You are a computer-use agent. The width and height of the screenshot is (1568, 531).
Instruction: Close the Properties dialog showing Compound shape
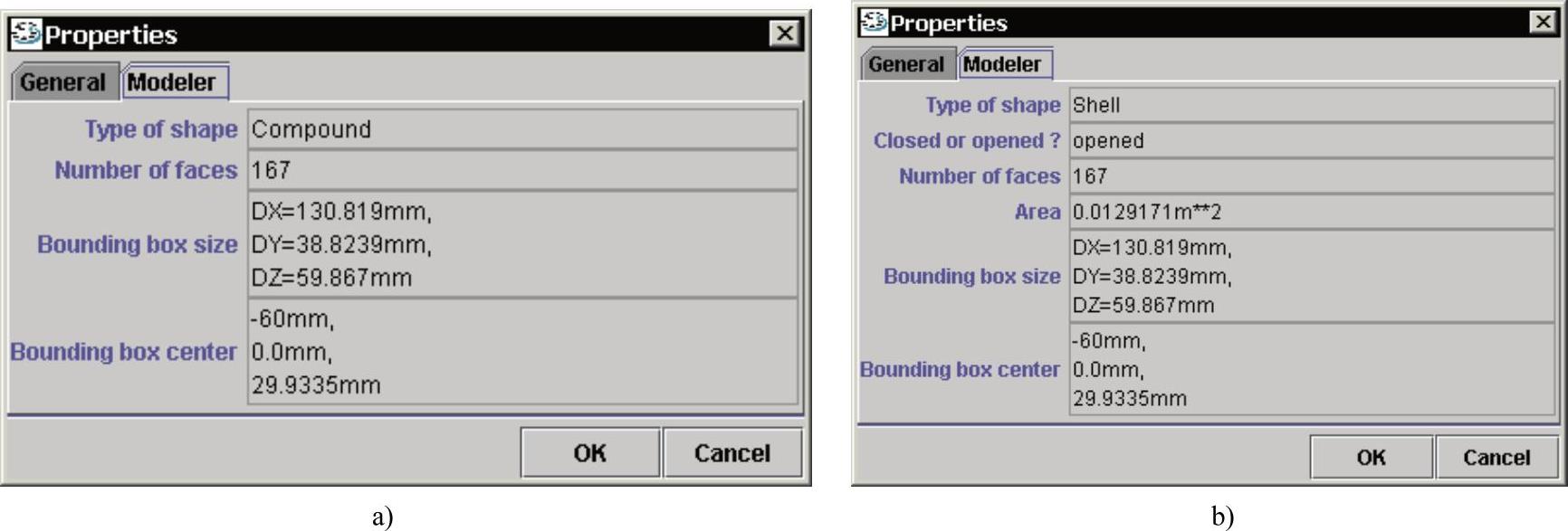(x=784, y=34)
